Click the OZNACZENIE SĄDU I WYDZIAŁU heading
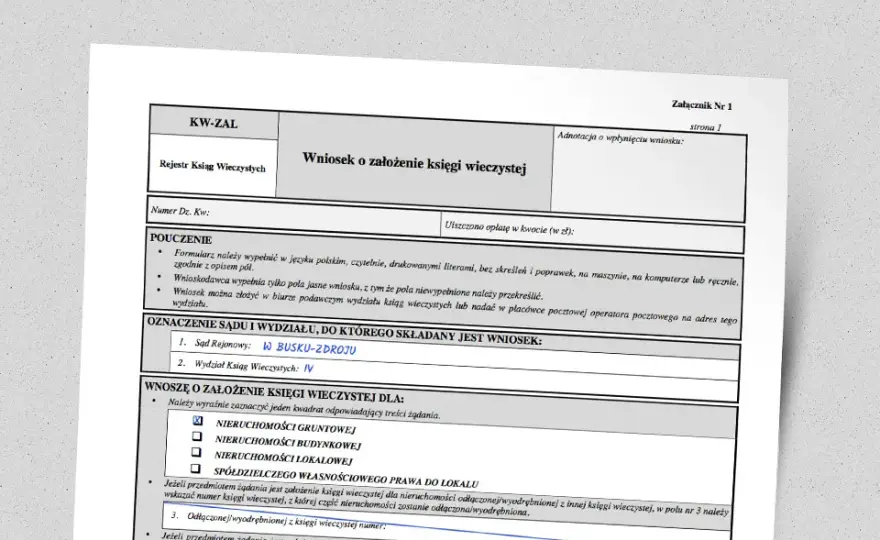Screen dimensions: 880x540 [x=344, y=331]
